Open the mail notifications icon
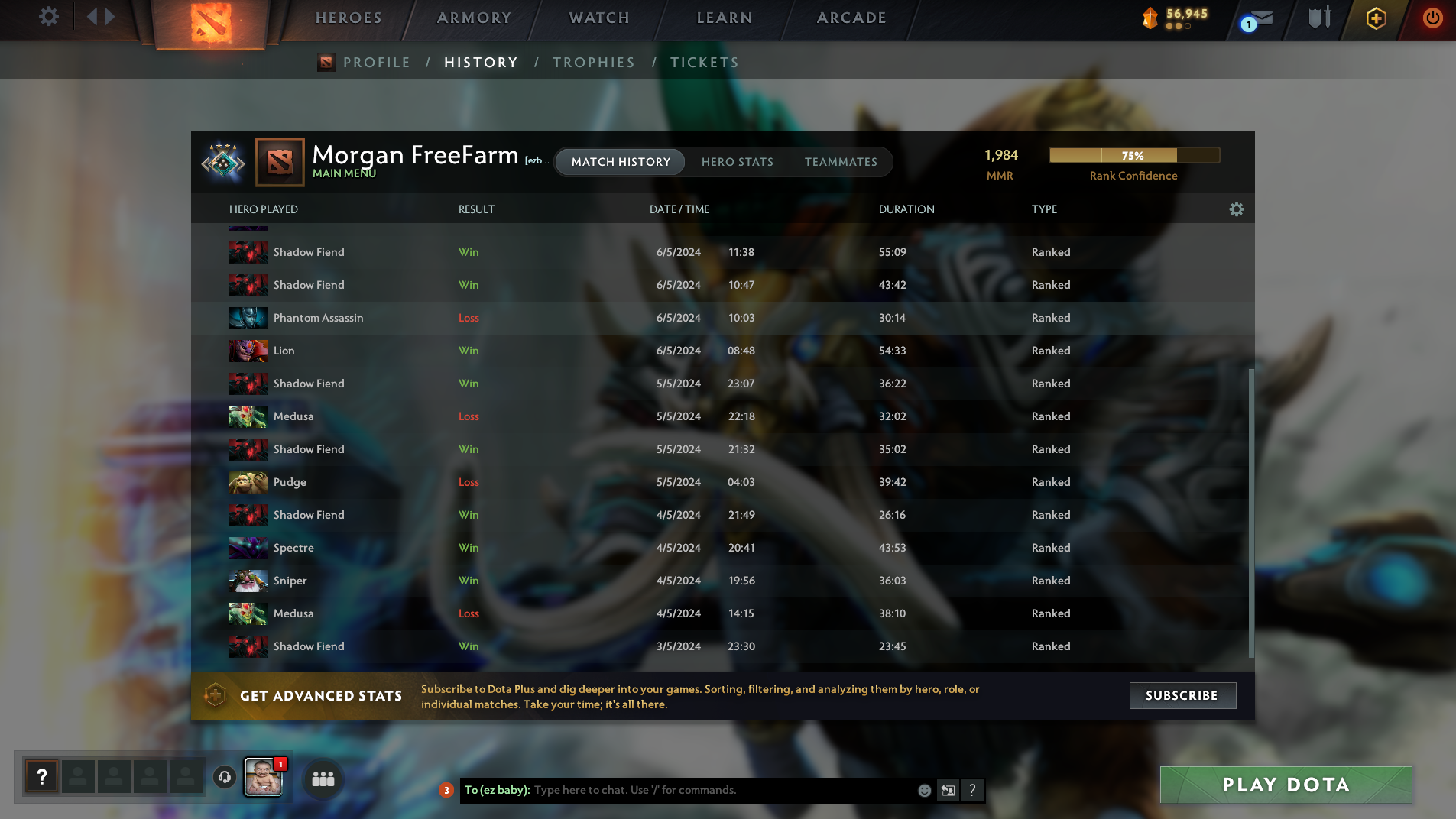 [1258, 19]
